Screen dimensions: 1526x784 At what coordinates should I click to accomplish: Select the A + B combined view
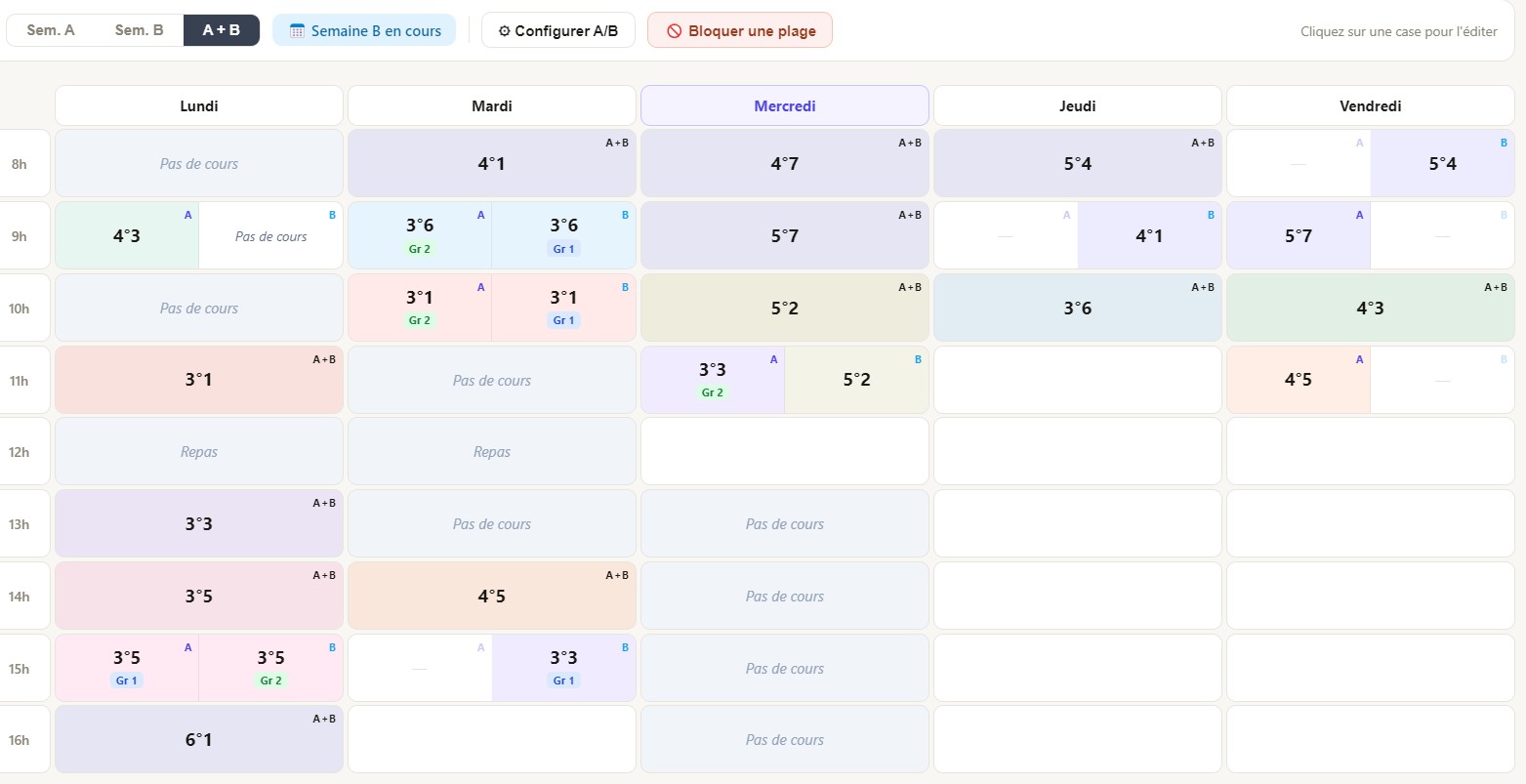pyautogui.click(x=222, y=30)
